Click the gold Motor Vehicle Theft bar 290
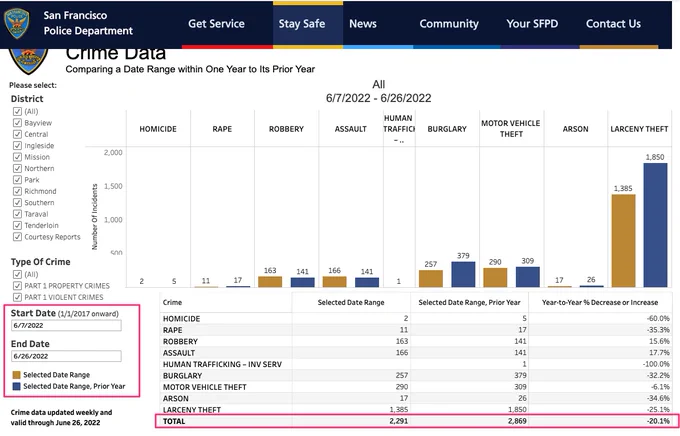The height and width of the screenshot is (436, 680). [495, 278]
